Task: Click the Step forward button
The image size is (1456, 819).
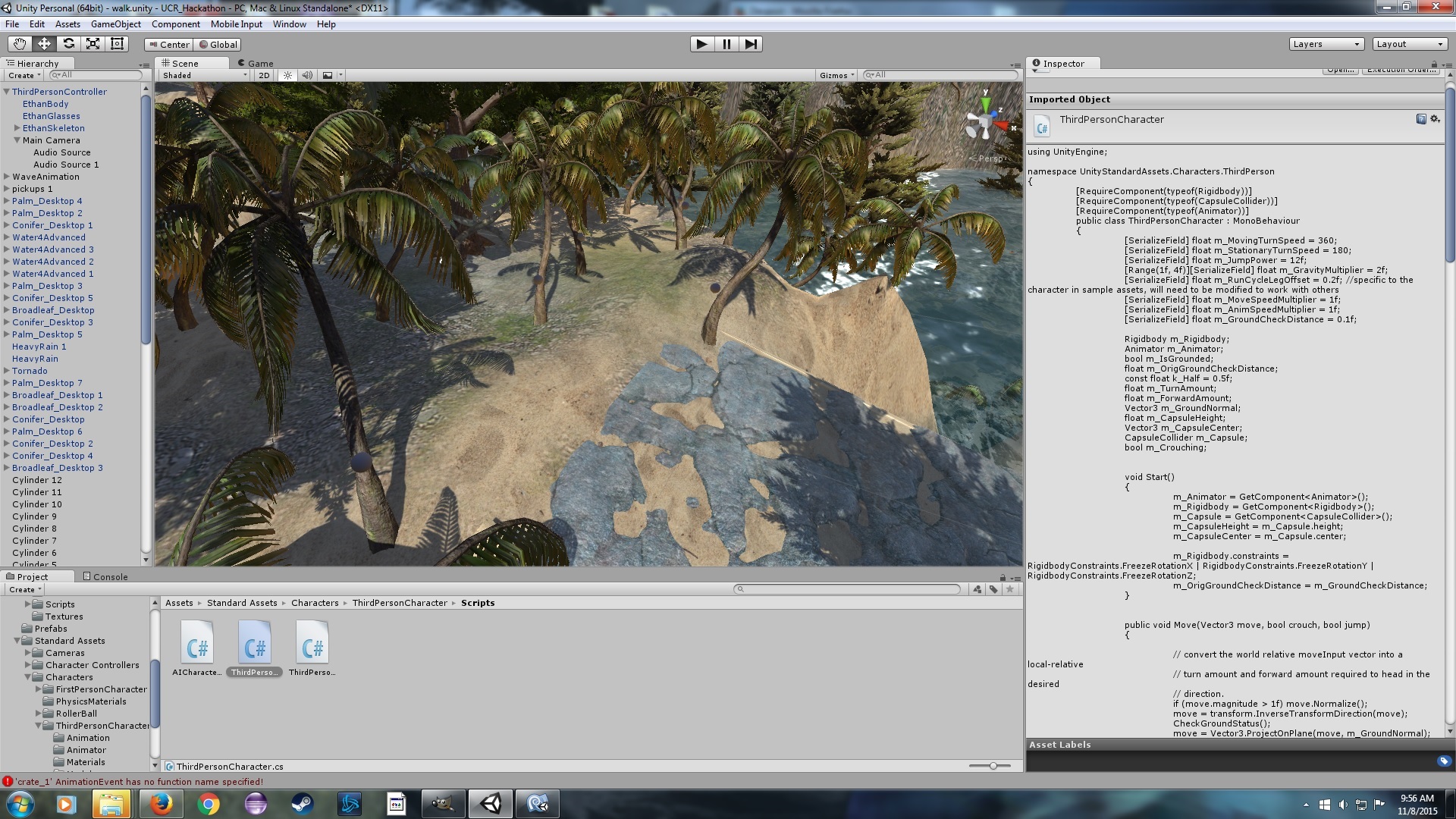Action: click(x=750, y=44)
